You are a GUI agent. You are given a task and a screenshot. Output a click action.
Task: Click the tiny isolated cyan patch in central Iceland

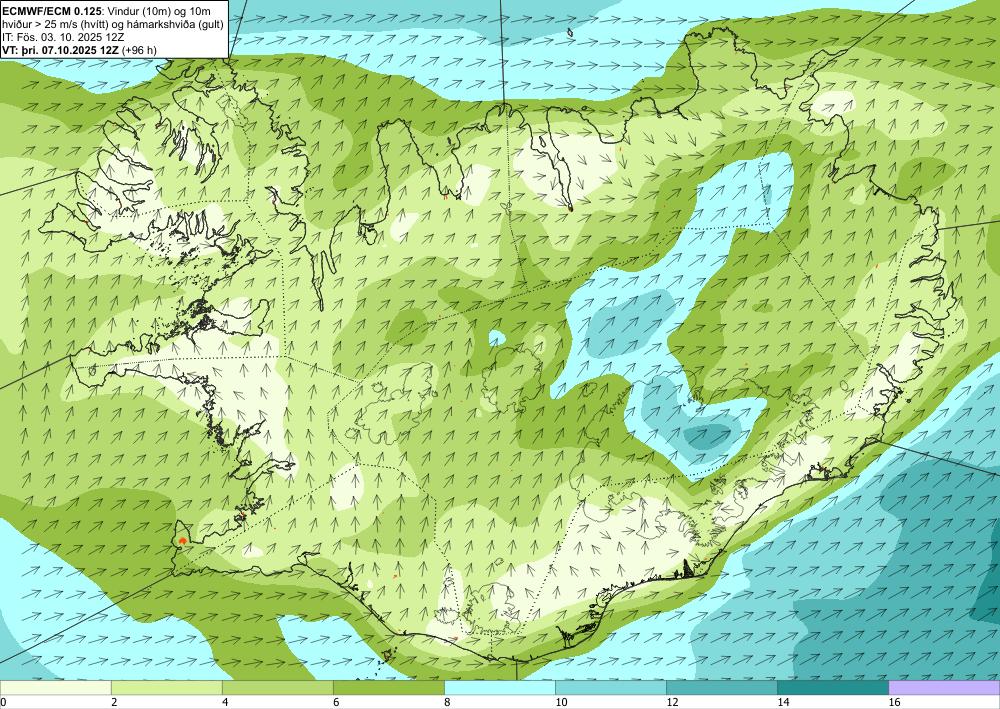pyautogui.click(x=496, y=337)
